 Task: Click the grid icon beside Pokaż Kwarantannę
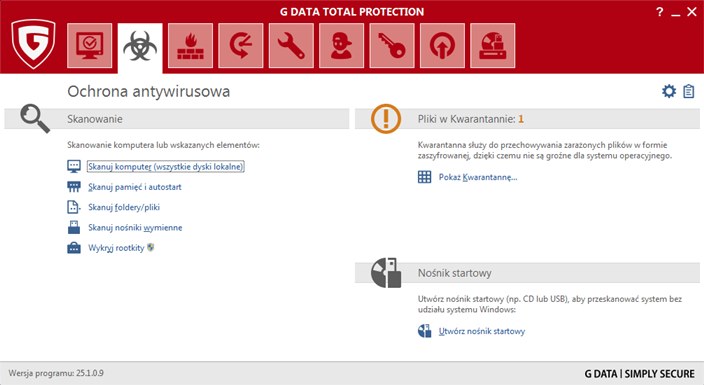[424, 177]
